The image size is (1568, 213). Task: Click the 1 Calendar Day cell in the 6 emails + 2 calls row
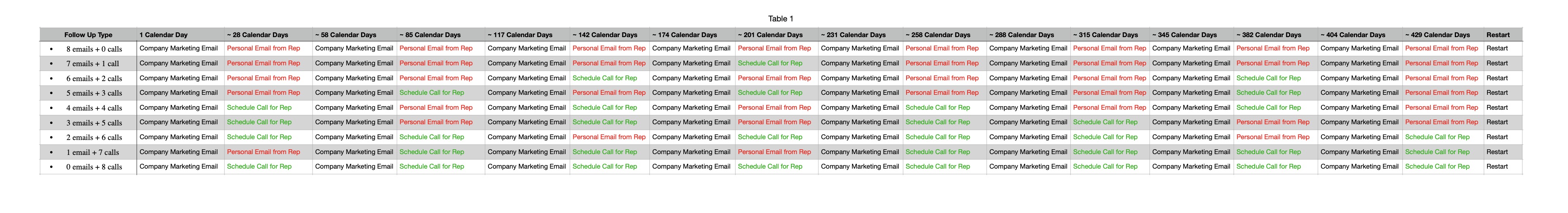pos(181,78)
